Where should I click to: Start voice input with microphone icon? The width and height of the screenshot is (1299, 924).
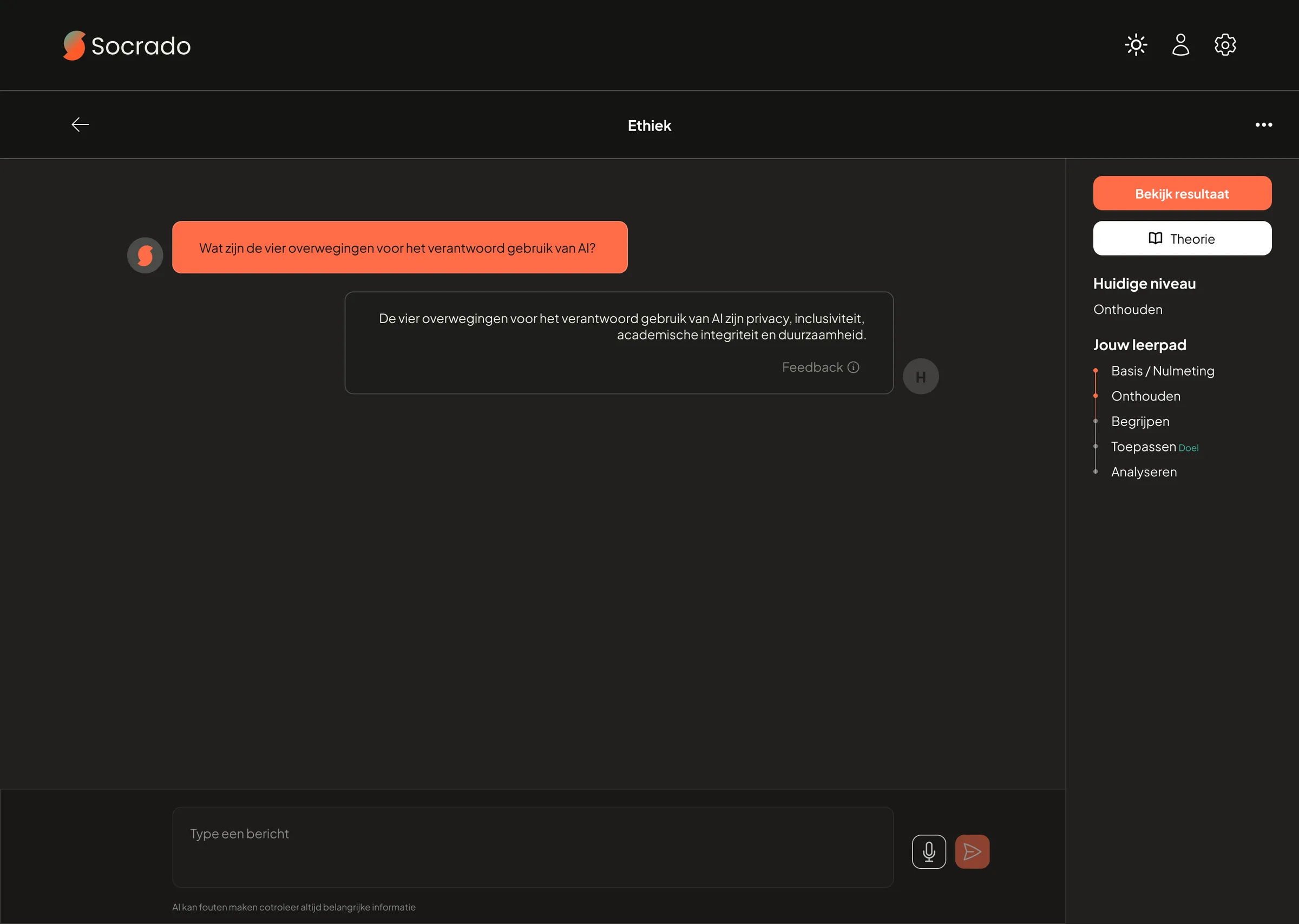[929, 852]
